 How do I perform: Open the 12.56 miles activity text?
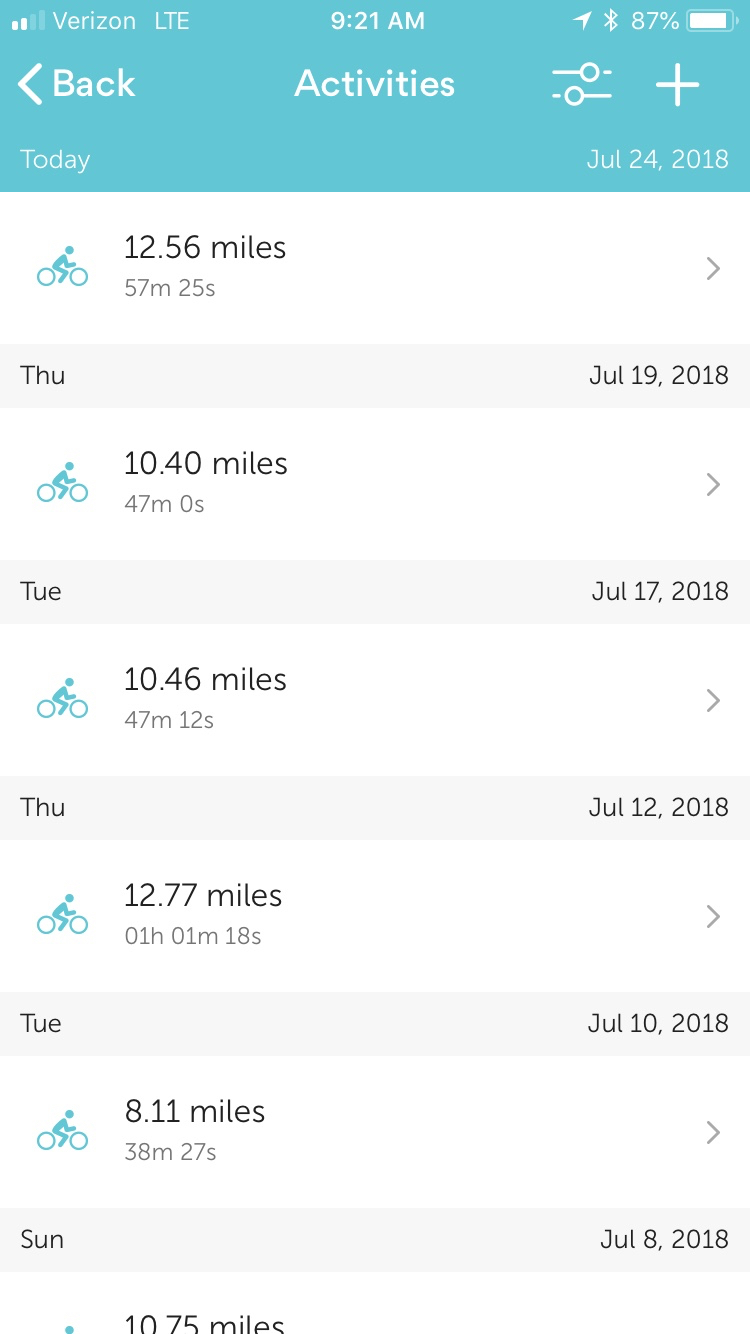pos(205,248)
